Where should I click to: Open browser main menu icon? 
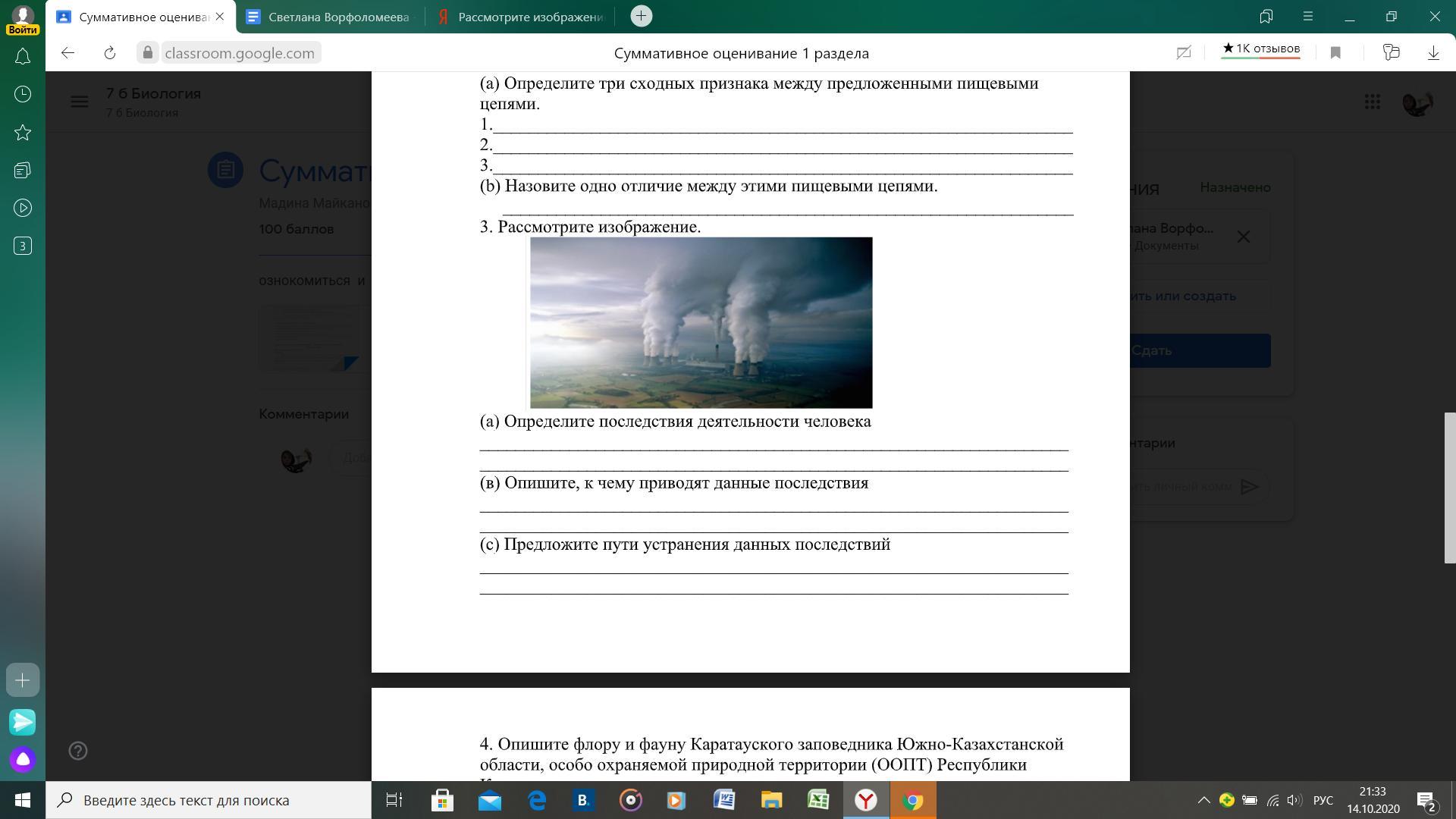click(1308, 16)
